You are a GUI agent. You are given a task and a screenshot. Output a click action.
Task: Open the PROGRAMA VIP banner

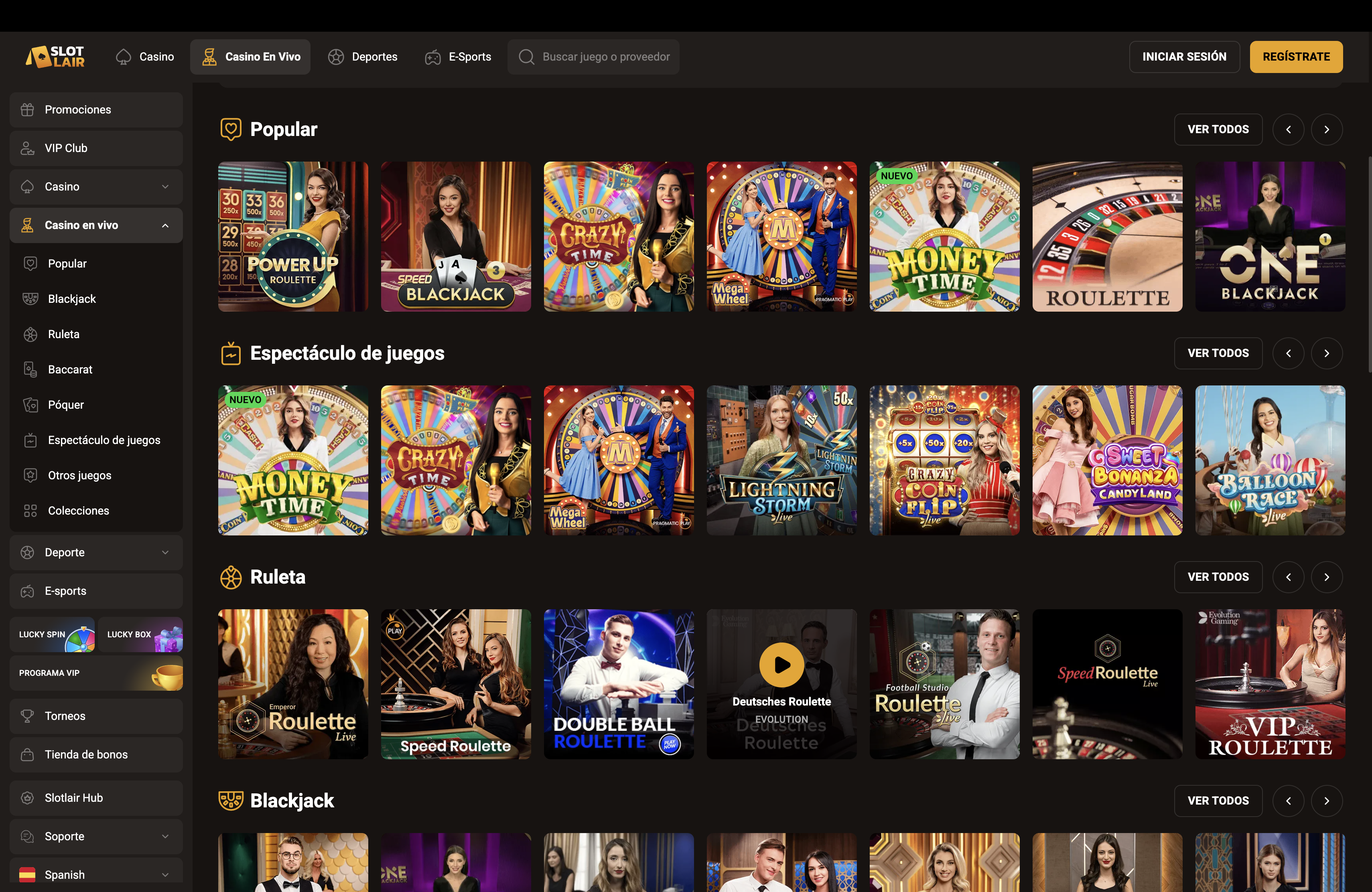[x=96, y=673]
